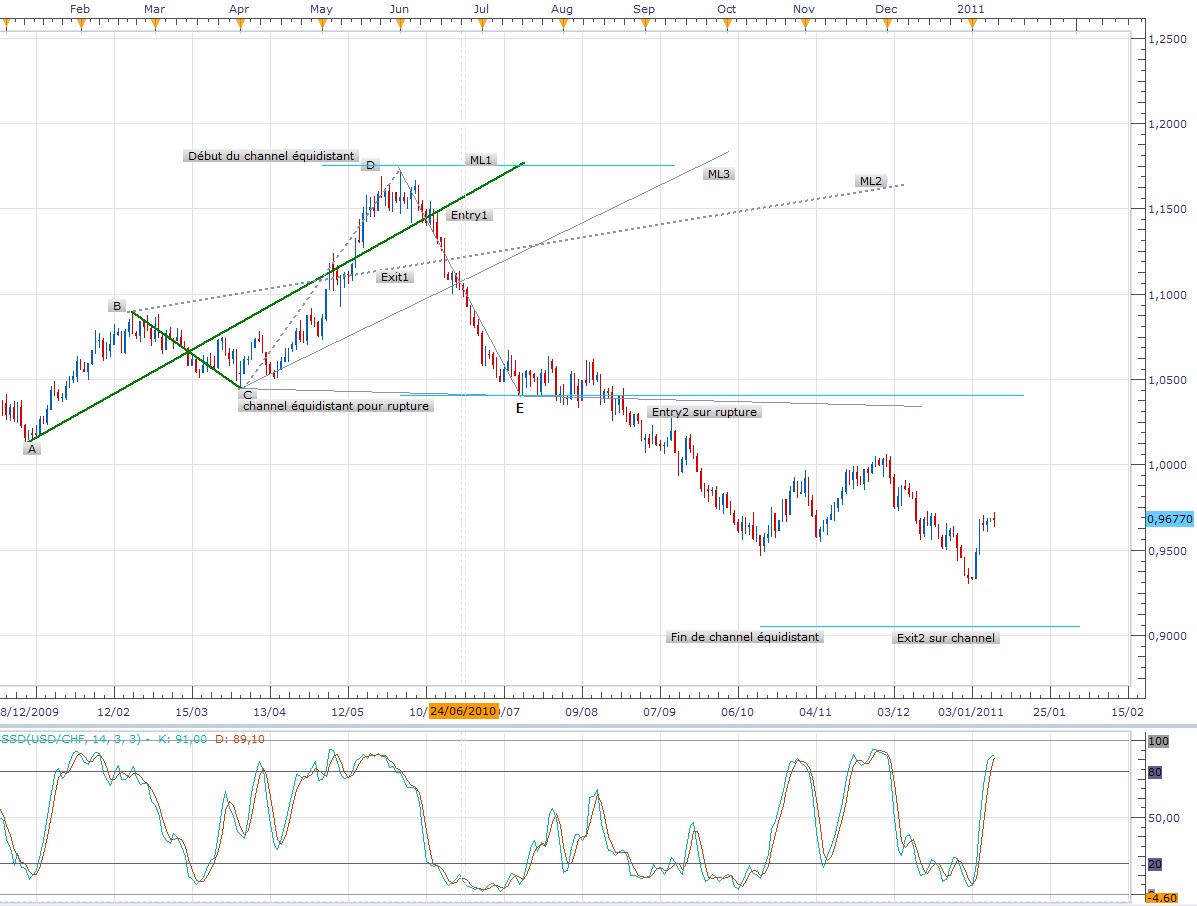
Task: Click the orange Sep timeline marker
Action: click(x=645, y=25)
